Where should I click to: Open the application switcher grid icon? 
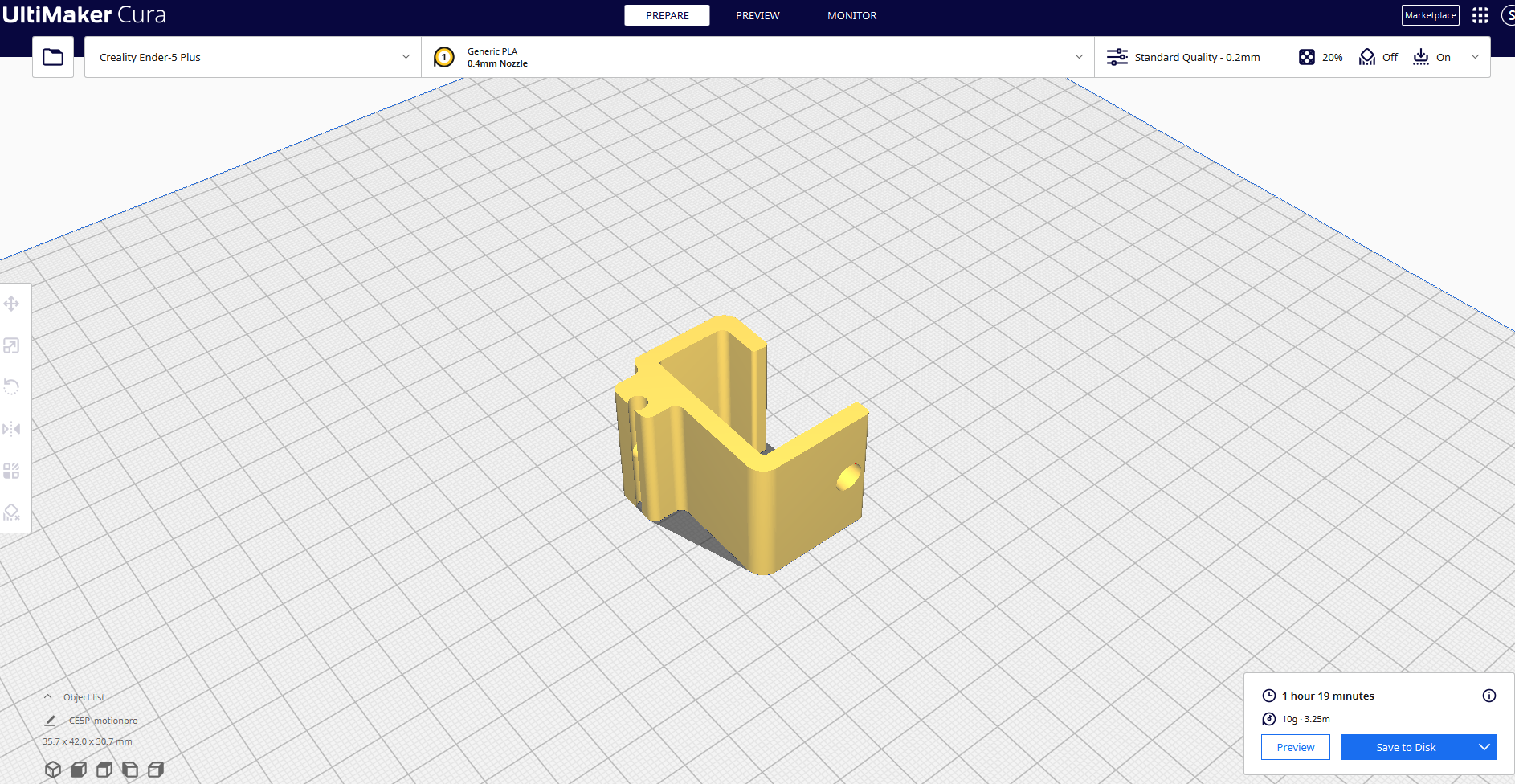[x=1480, y=15]
